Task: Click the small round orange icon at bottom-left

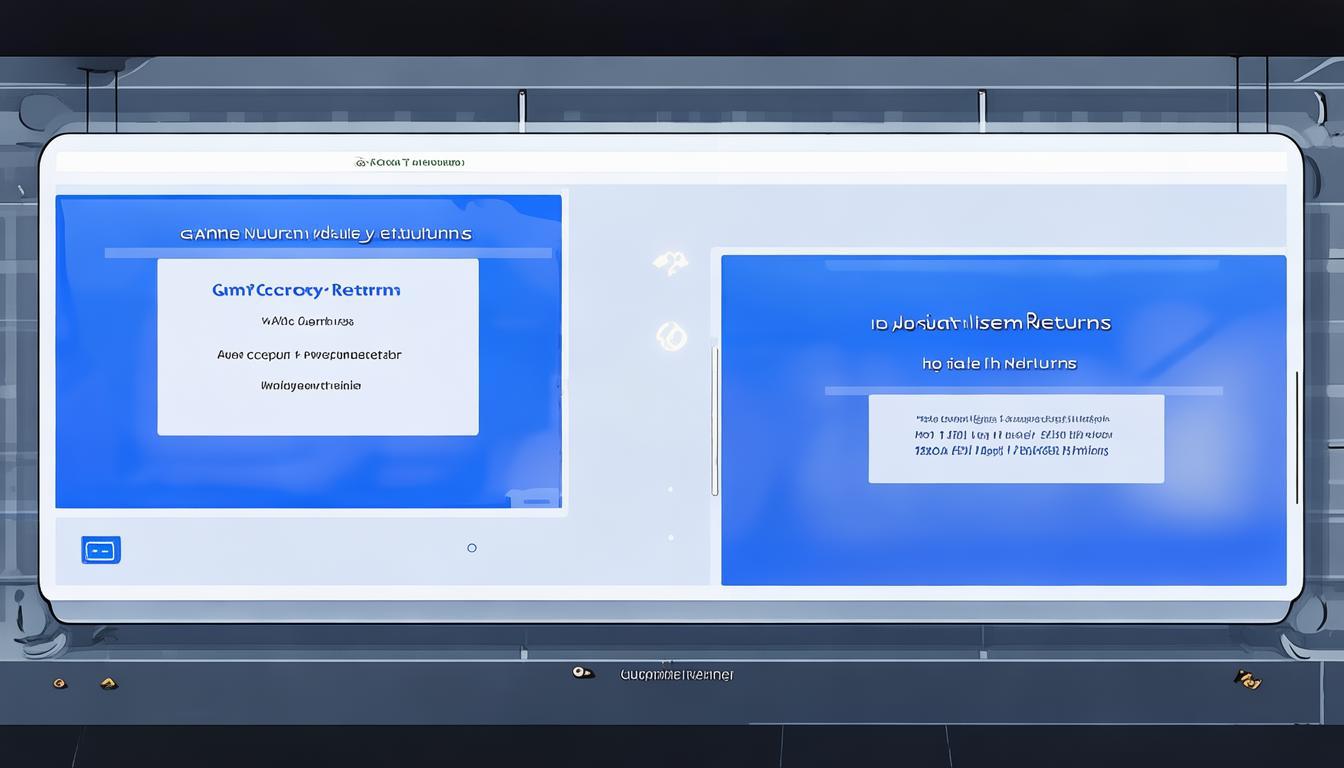Action: pyautogui.click(x=60, y=683)
